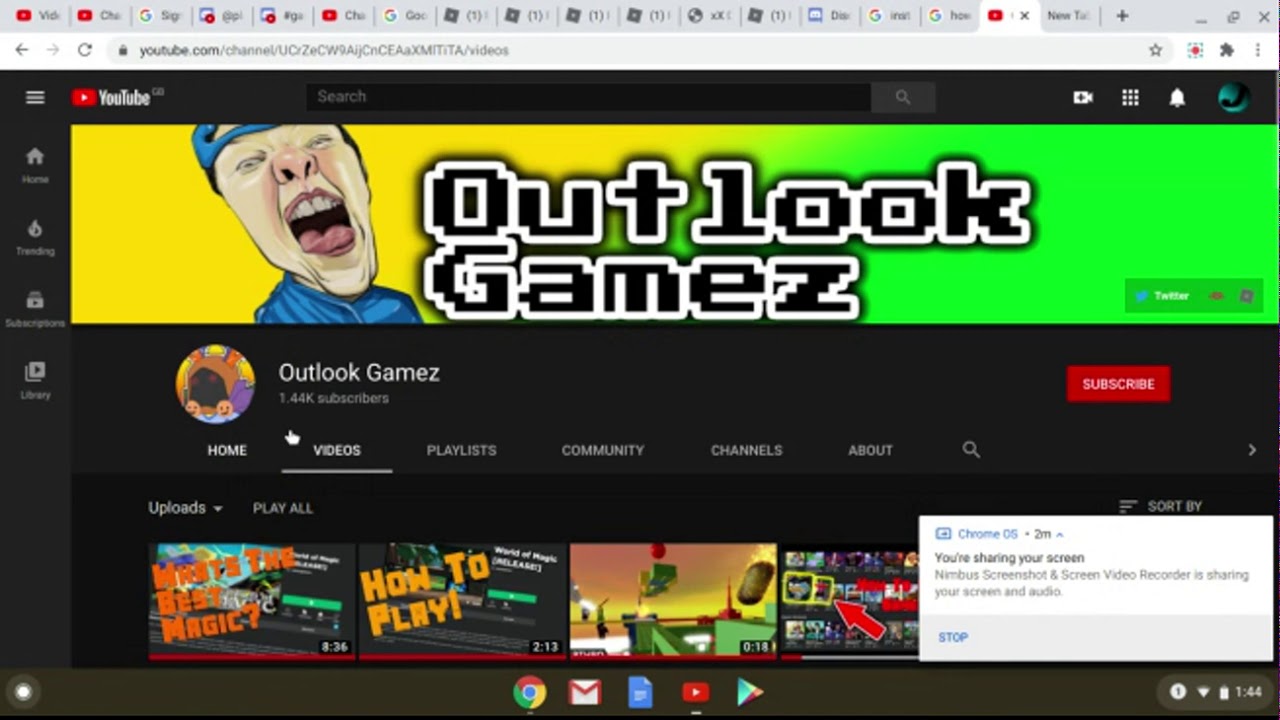Open the New Tab browser tab

click(x=1068, y=16)
